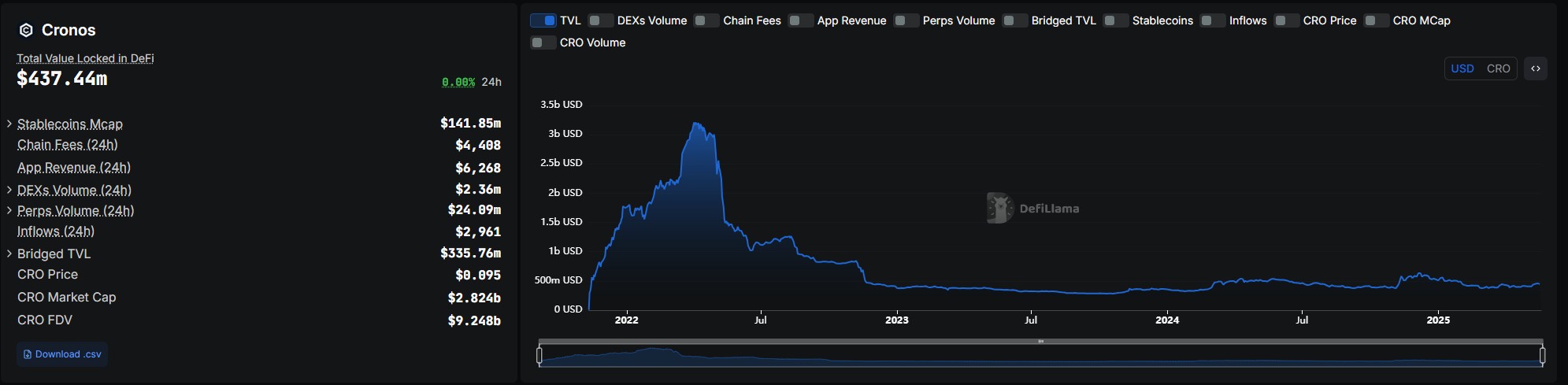This screenshot has height=385, width=1568.
Task: Toggle CRO Volume on the chart
Action: point(543,43)
